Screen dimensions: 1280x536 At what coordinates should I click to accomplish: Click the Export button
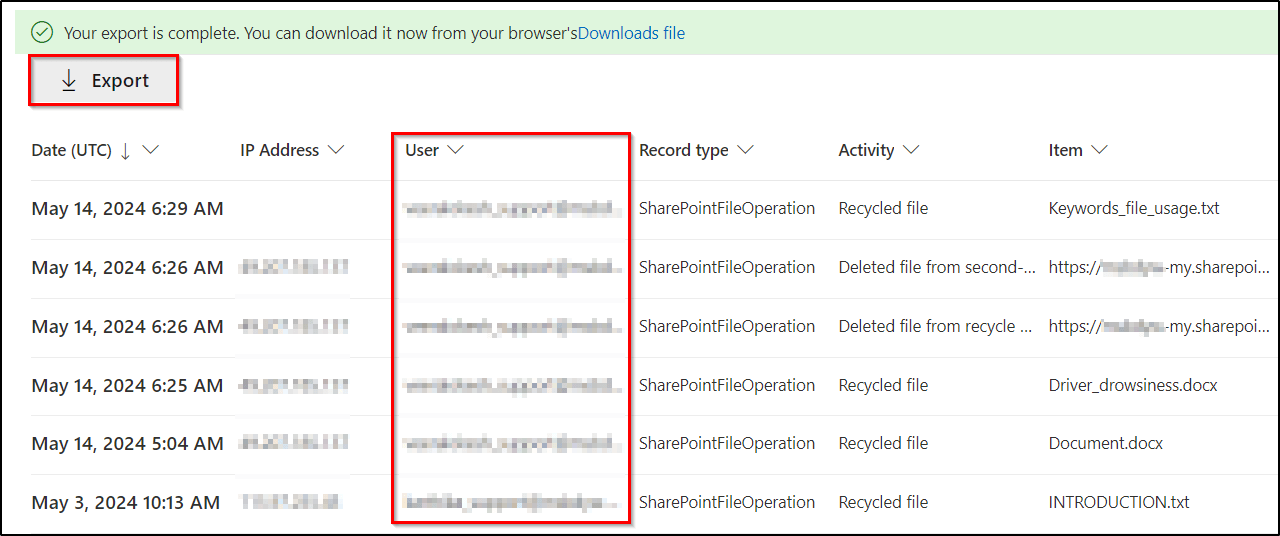pyautogui.click(x=103, y=81)
